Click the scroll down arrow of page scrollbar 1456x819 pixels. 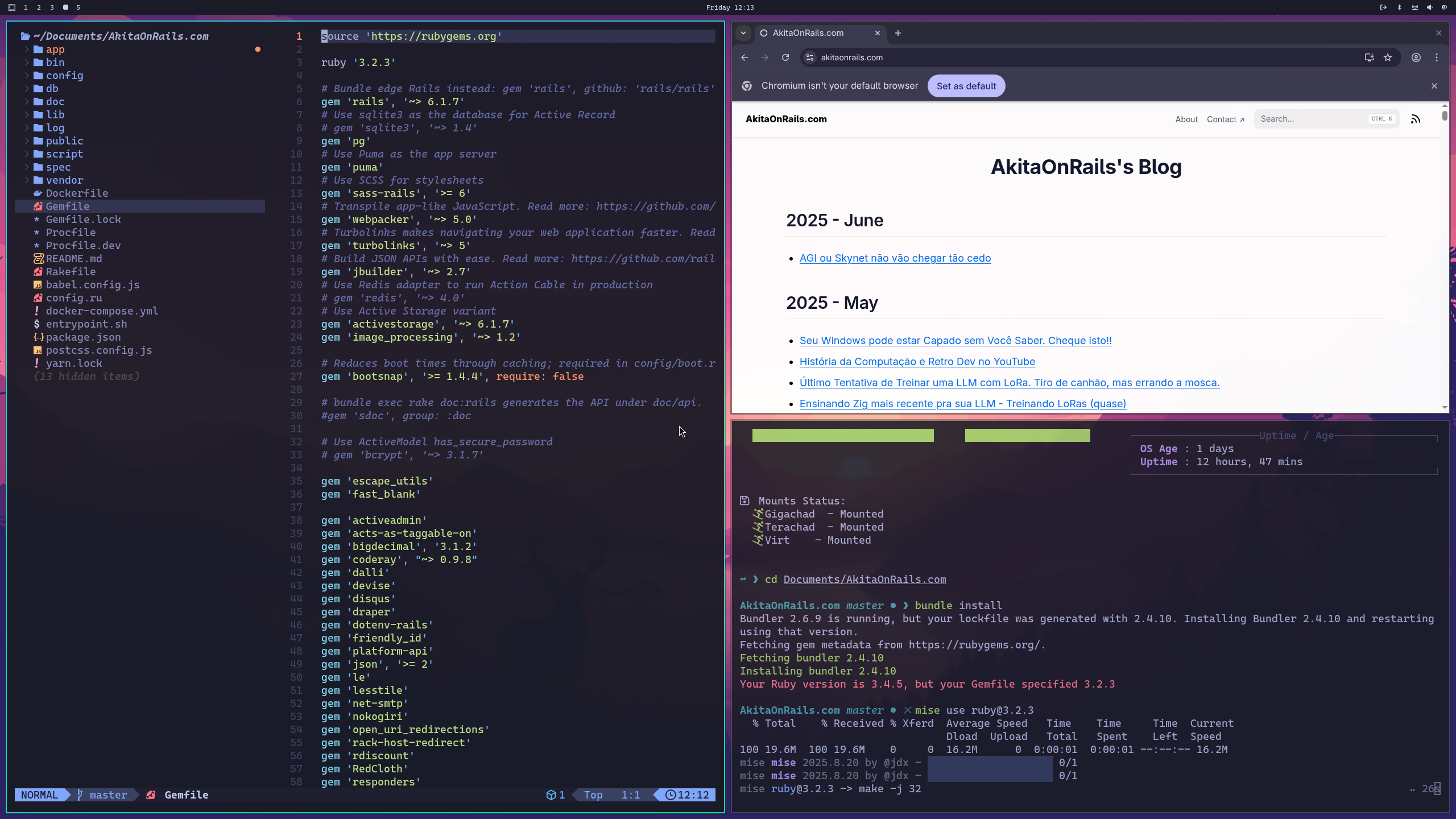tap(1445, 407)
